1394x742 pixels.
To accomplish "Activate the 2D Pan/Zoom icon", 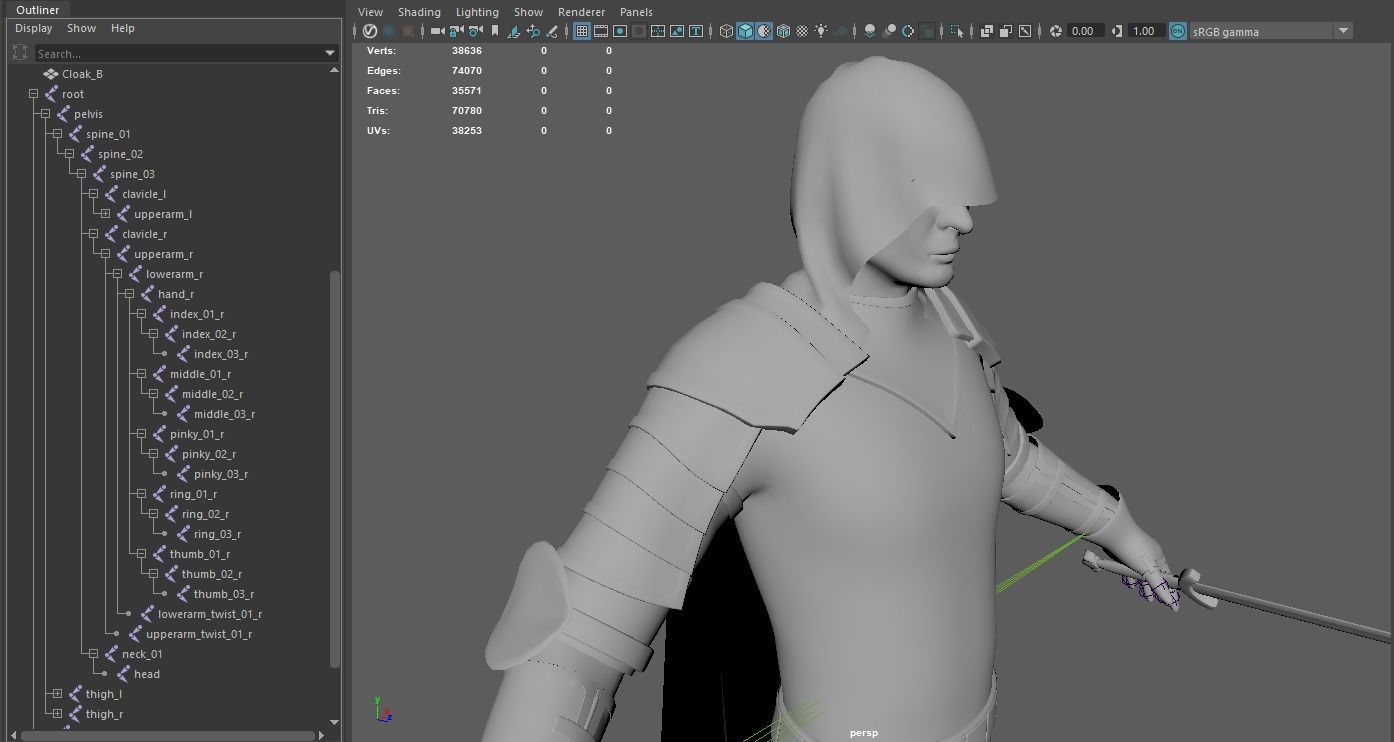I will (533, 31).
